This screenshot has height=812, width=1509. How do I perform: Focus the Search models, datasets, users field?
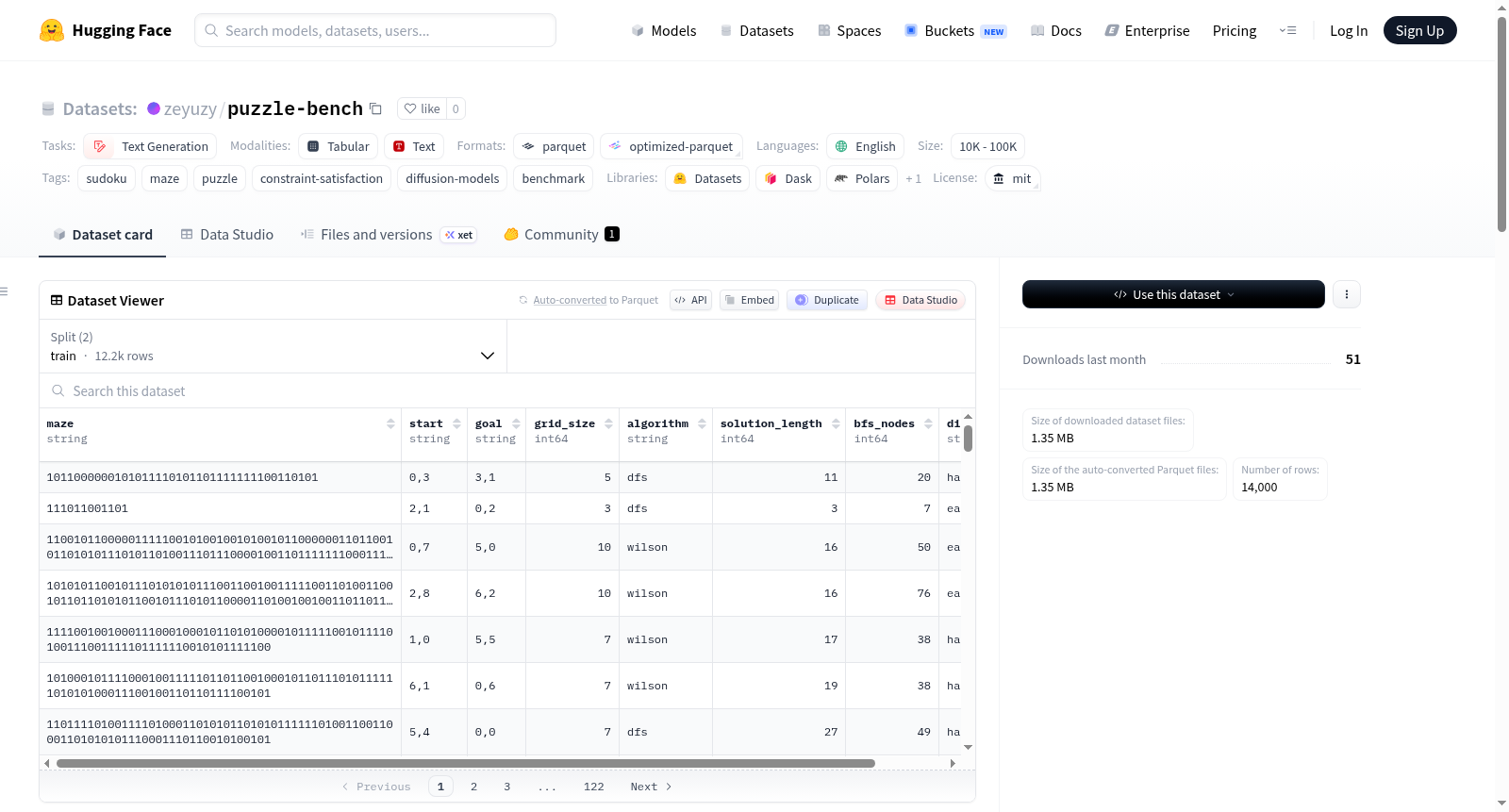[x=375, y=30]
